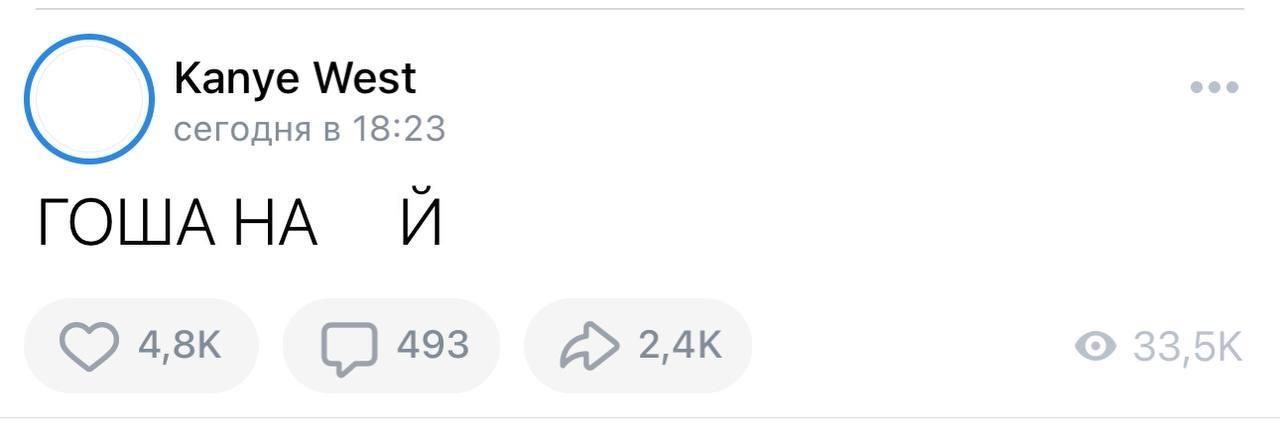1280x435 pixels.
Task: Open the post author's circular avatar
Action: point(89,98)
